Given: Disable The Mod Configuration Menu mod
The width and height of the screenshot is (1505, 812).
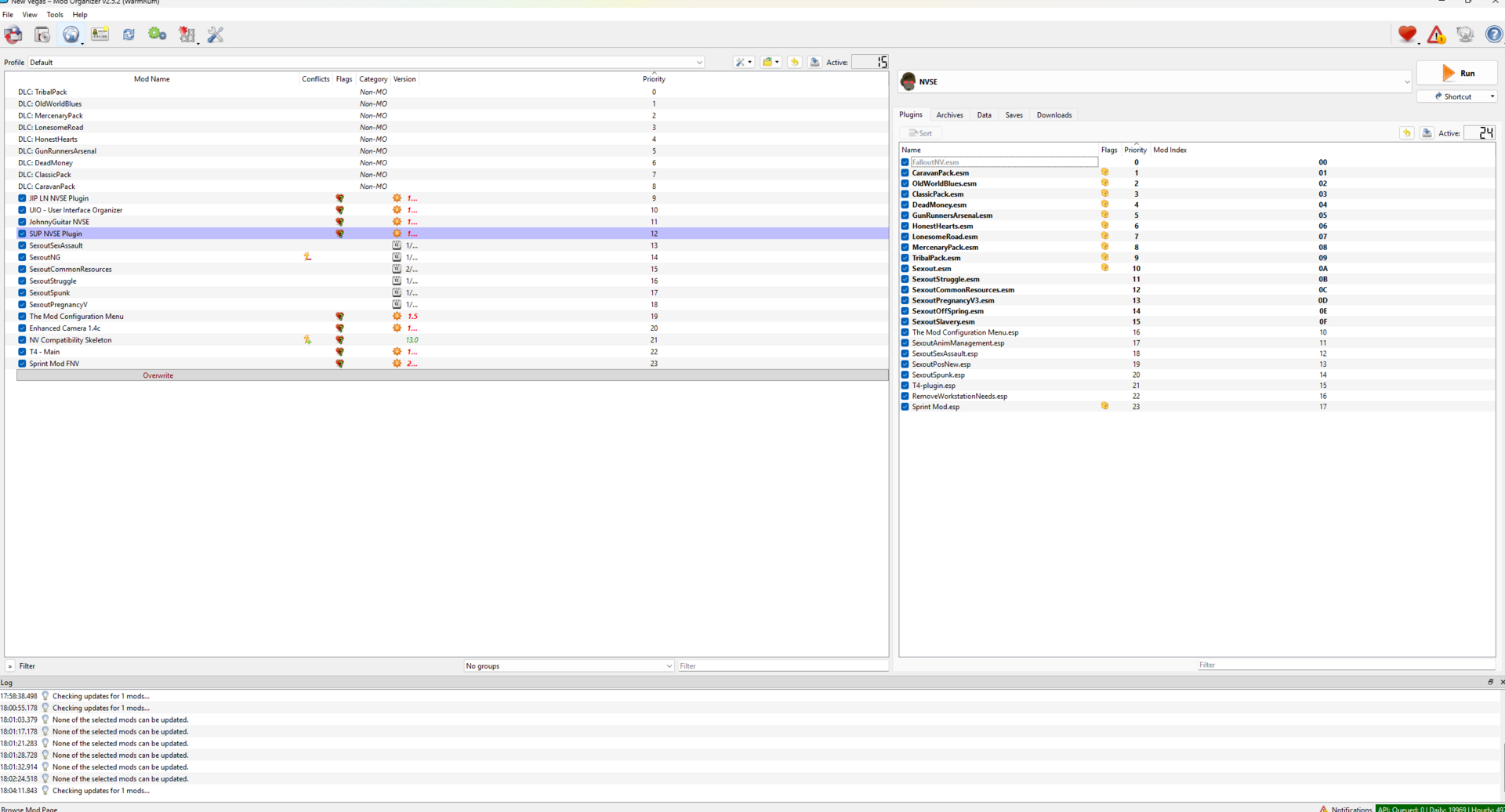Looking at the screenshot, I should pos(22,317).
